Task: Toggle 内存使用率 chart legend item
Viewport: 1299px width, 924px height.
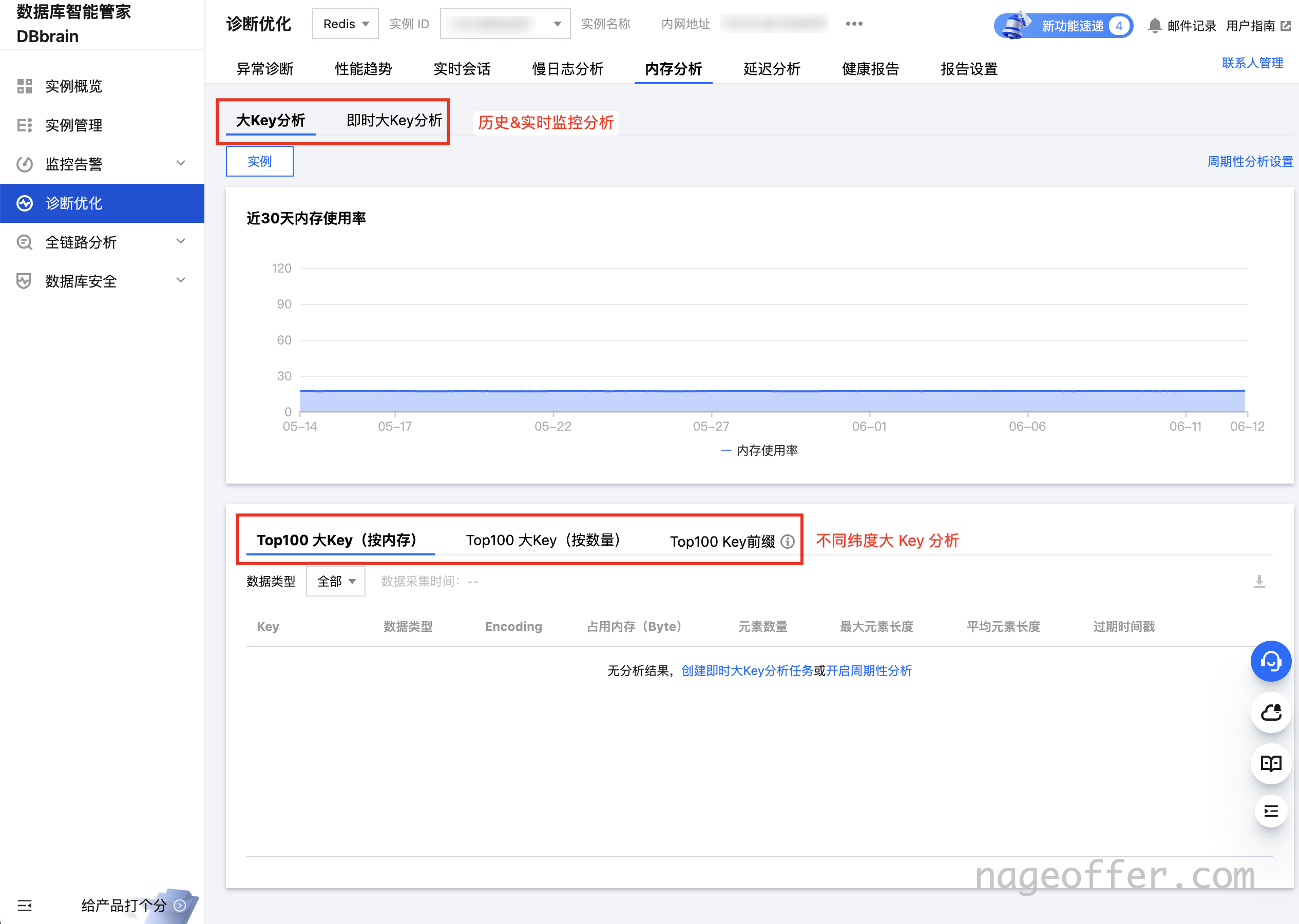Action: (759, 451)
